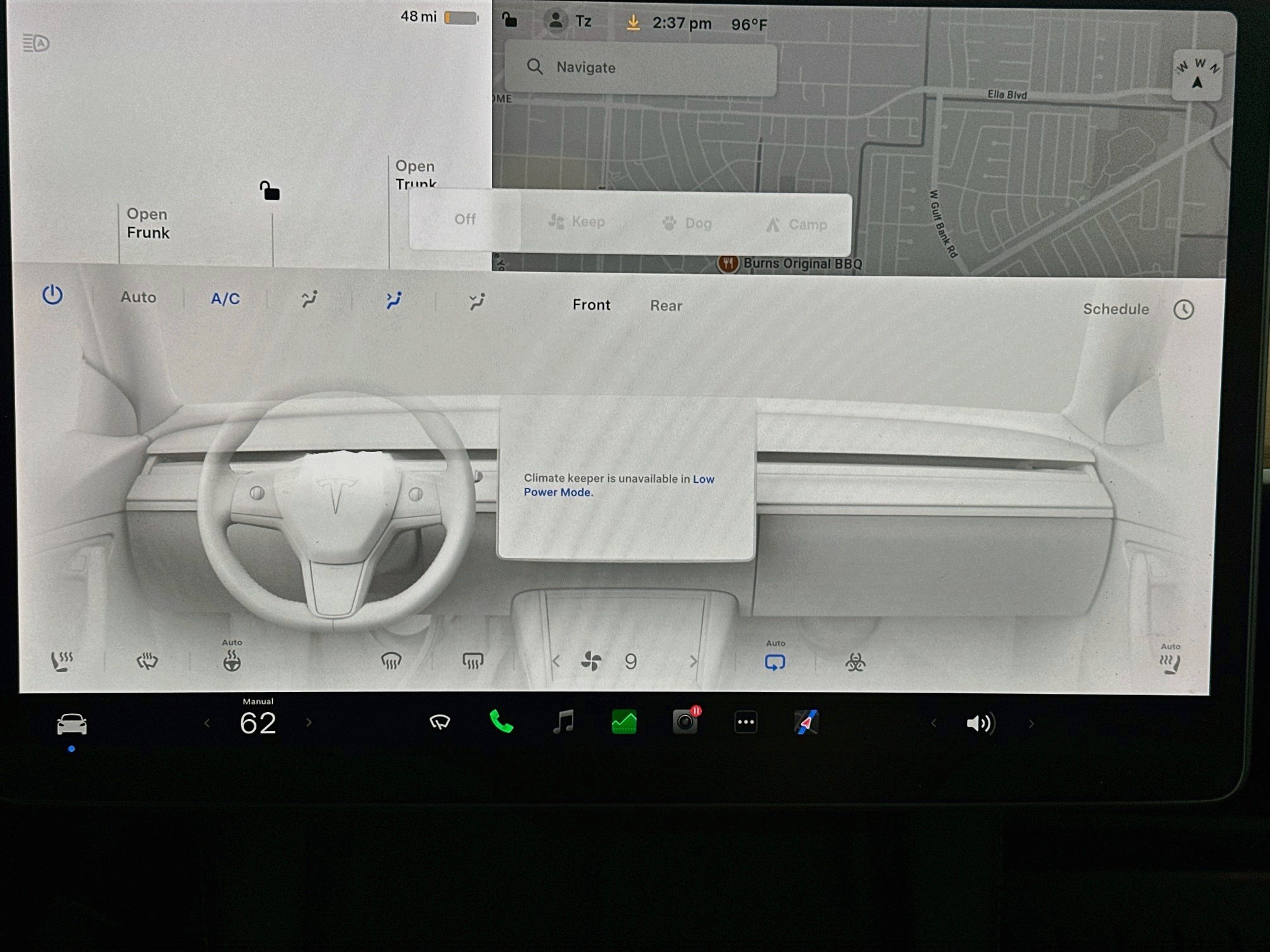Open the car controls icon
The width and height of the screenshot is (1270, 952).
pos(72,724)
